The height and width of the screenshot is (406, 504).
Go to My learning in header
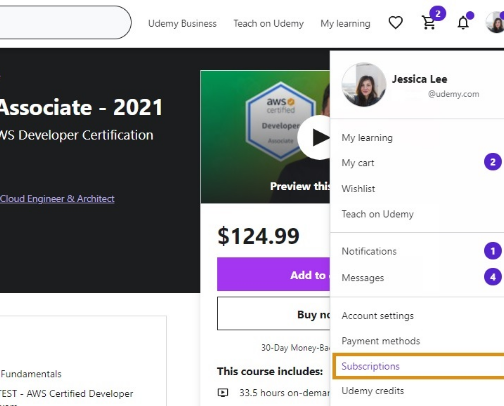click(x=345, y=24)
